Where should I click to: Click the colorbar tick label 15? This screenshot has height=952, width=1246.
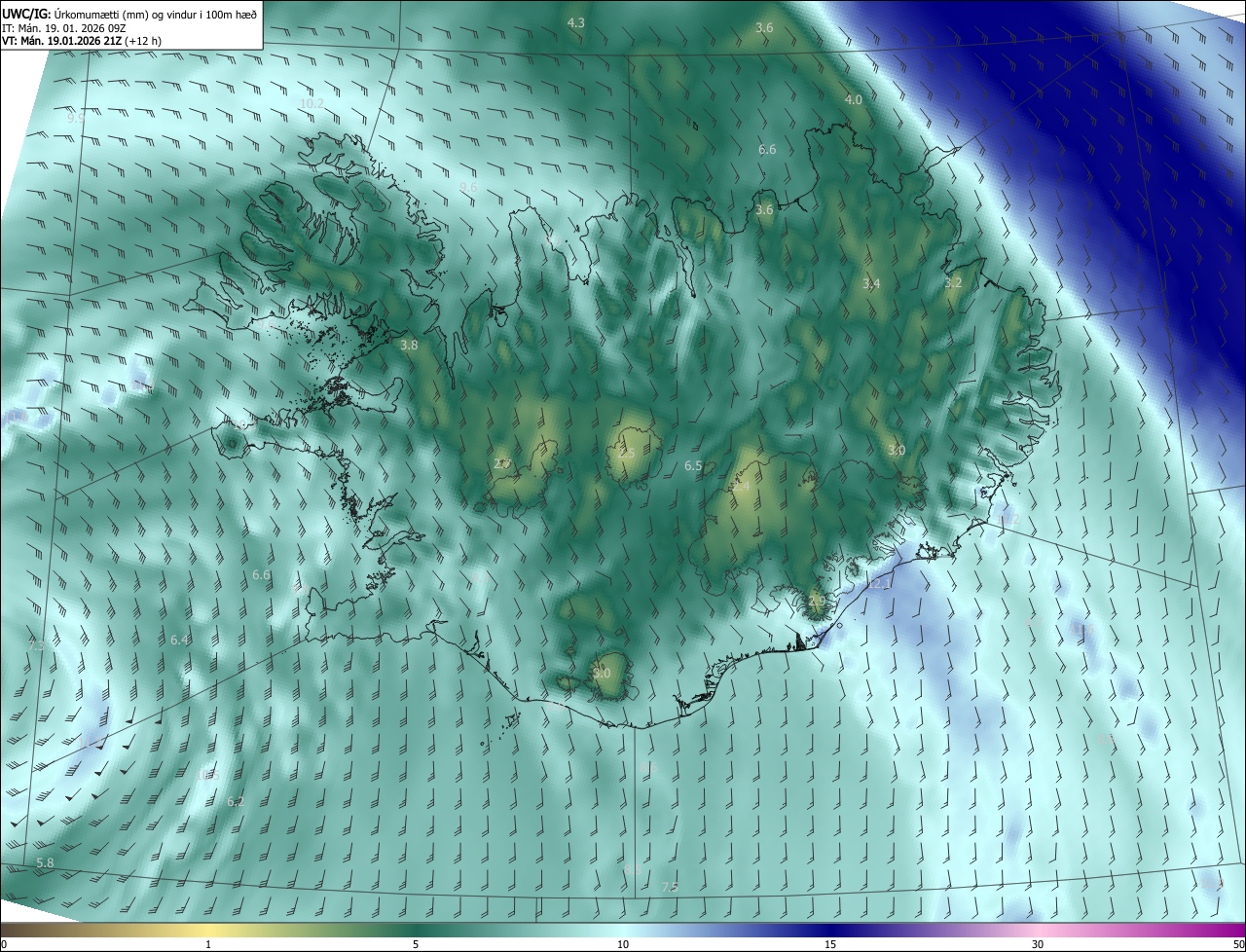click(830, 944)
